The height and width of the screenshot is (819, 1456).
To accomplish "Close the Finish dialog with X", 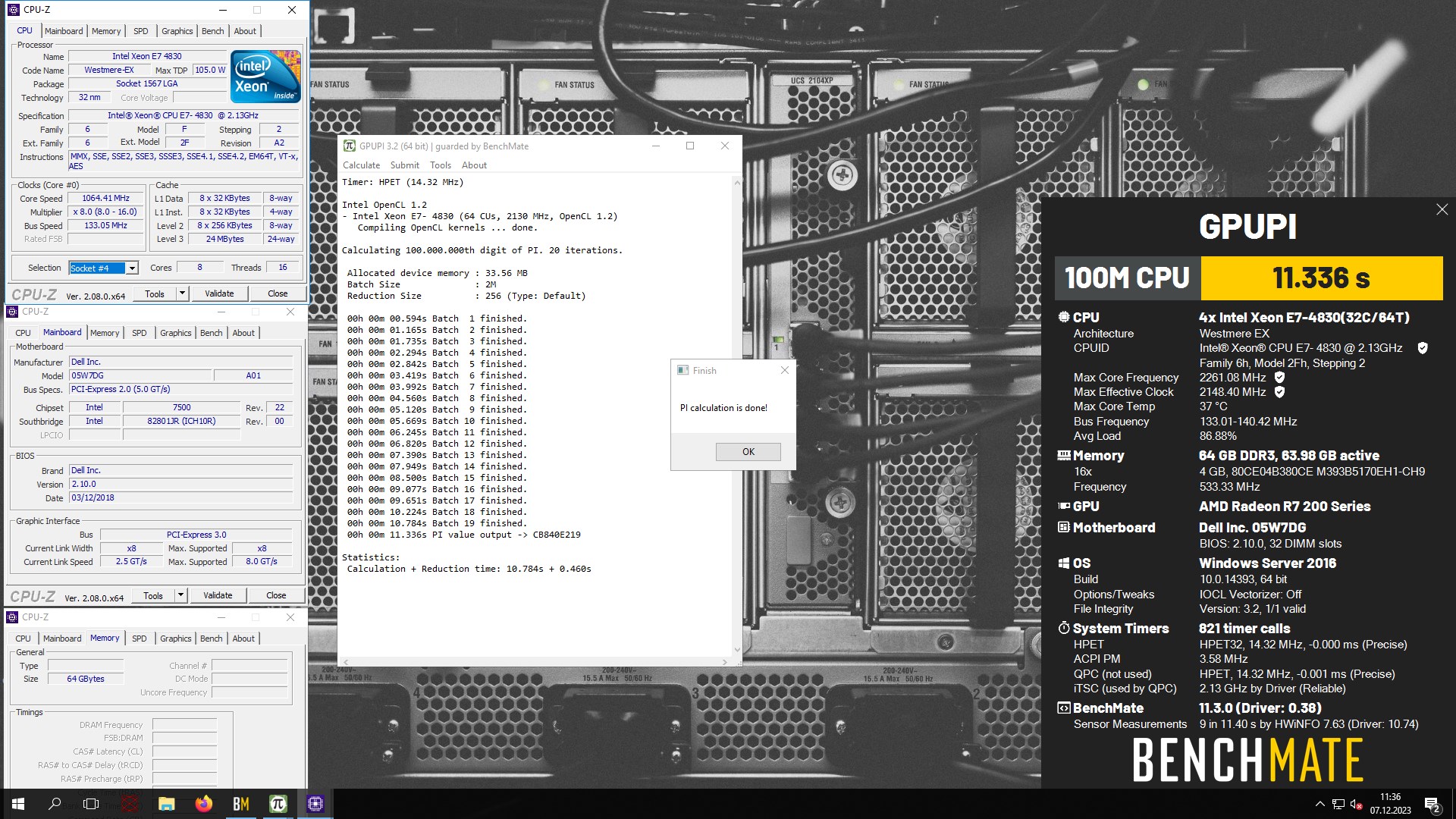I will pyautogui.click(x=785, y=370).
